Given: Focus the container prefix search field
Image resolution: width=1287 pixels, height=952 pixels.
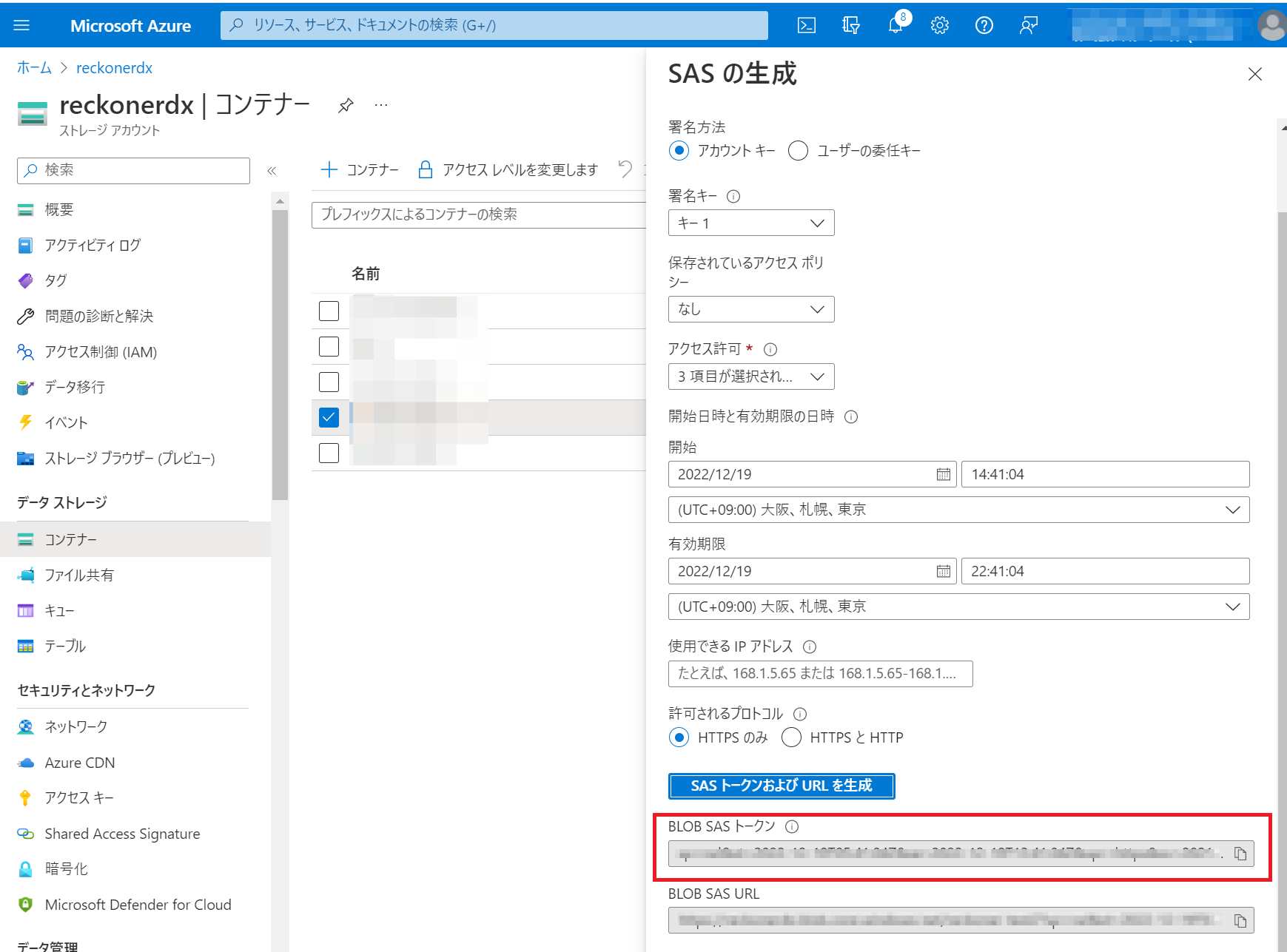Looking at the screenshot, I should pyautogui.click(x=479, y=215).
